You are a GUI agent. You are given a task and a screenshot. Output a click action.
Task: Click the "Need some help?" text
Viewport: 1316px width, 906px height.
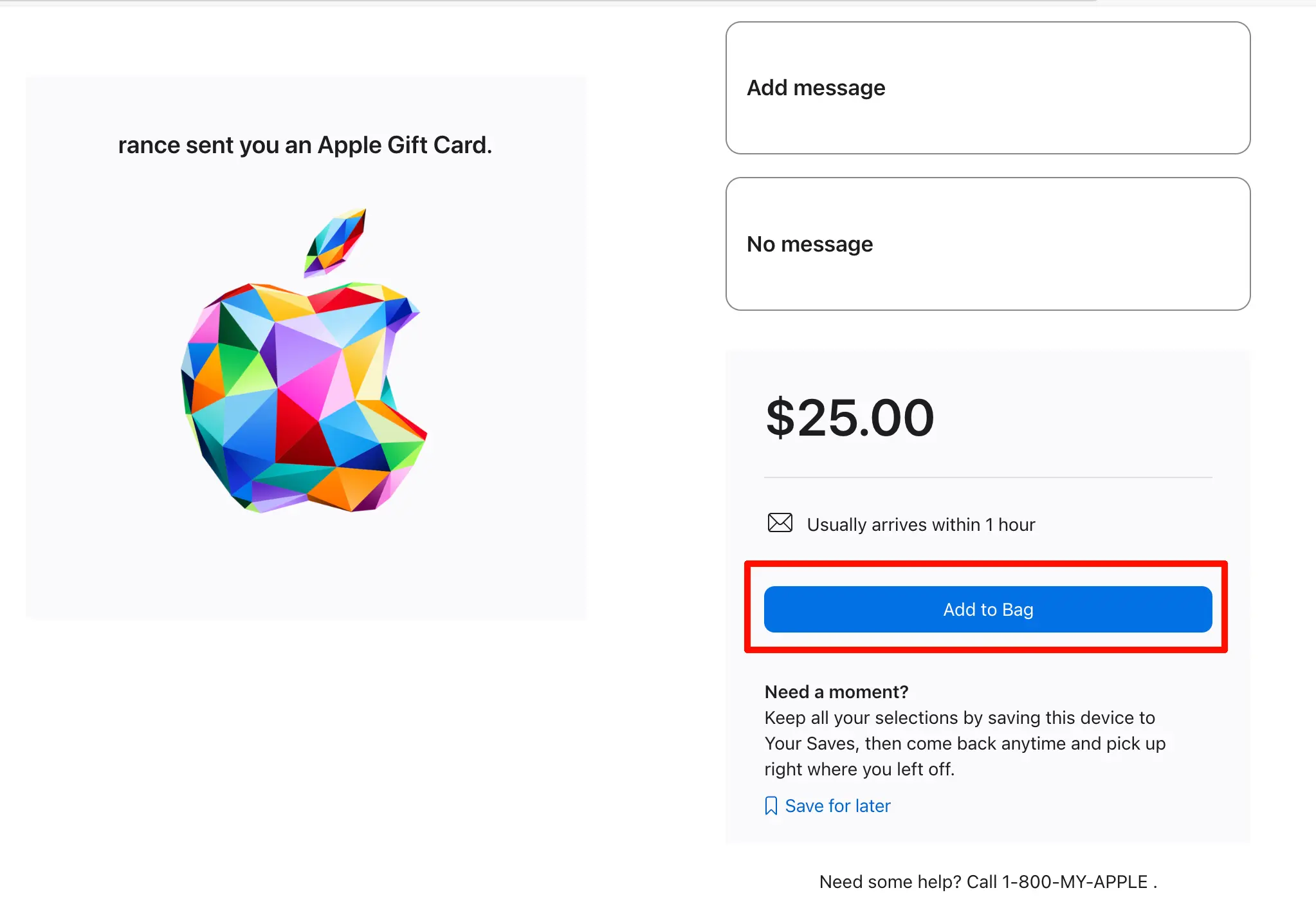[890, 882]
